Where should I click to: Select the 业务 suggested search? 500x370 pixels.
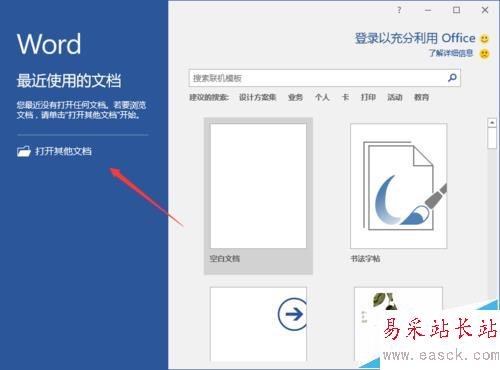295,97
